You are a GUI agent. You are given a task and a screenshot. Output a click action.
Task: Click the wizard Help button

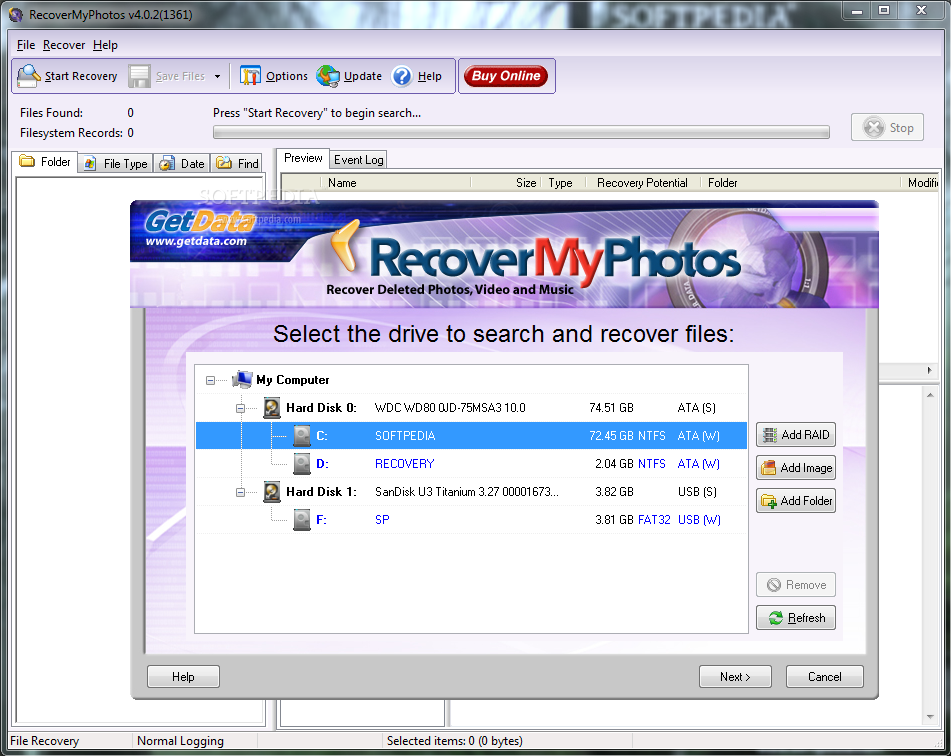coord(183,677)
